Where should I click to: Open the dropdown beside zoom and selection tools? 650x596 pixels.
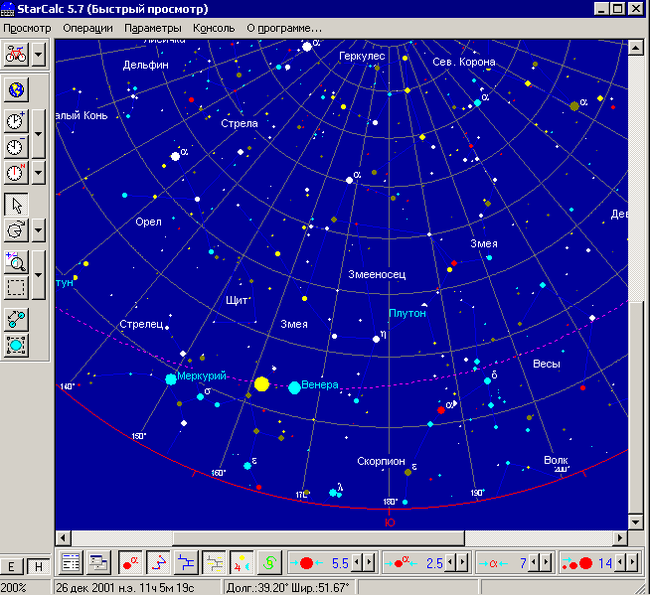tap(39, 275)
